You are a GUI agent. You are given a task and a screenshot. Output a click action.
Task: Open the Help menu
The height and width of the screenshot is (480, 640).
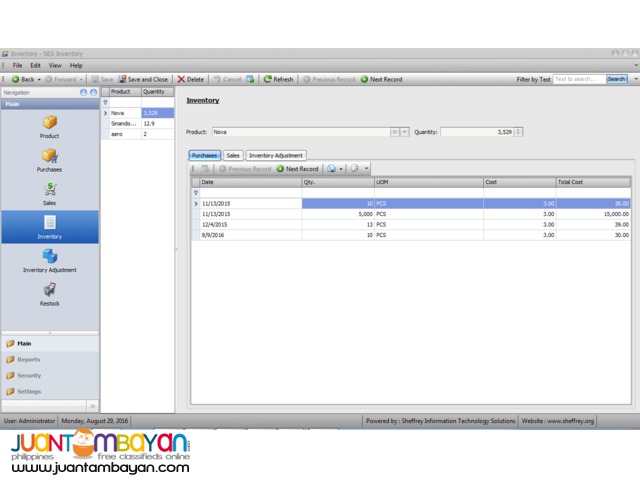76,65
